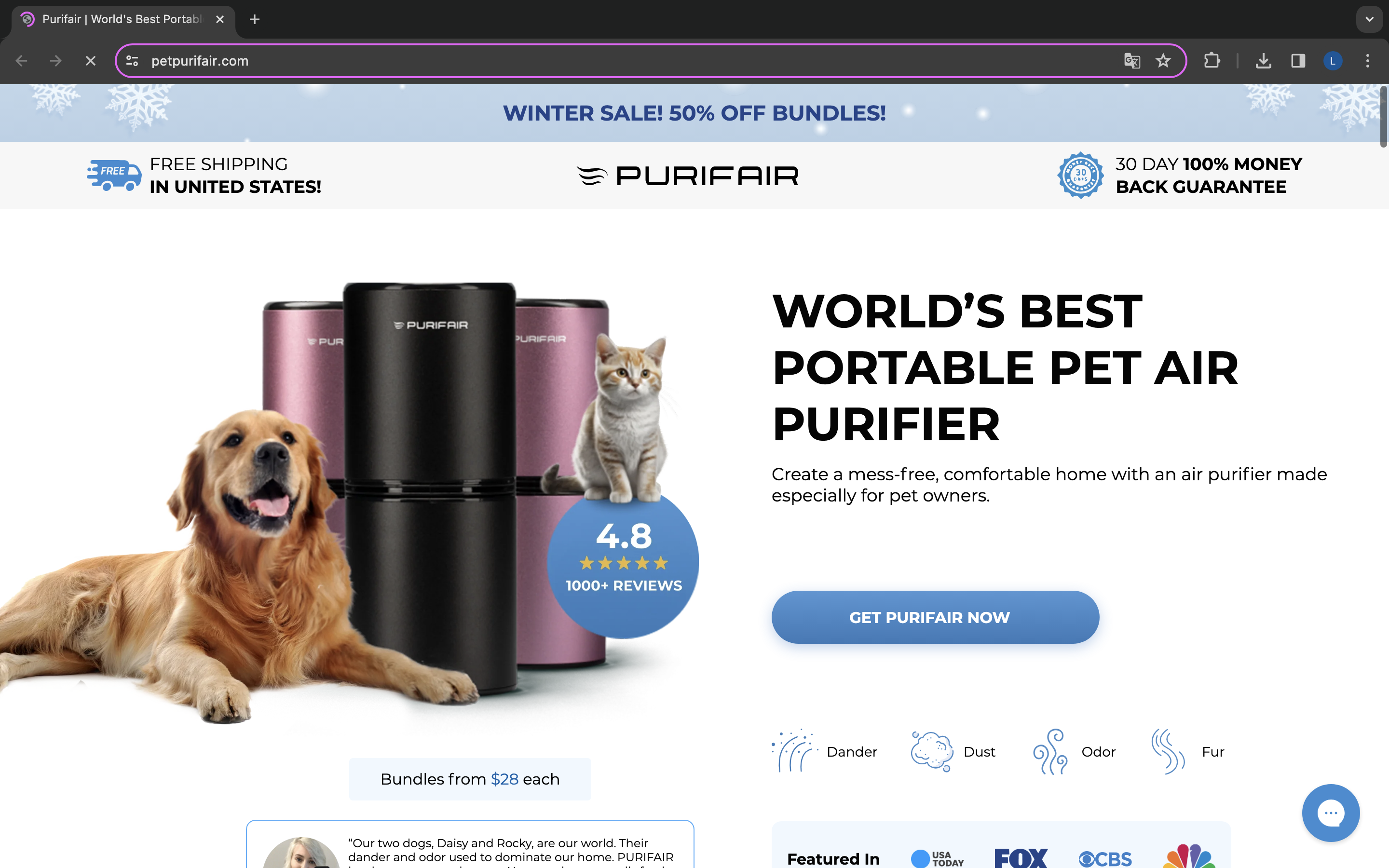The width and height of the screenshot is (1389, 868).
Task: Click the Winter Sale 50% off banner
Action: point(694,113)
